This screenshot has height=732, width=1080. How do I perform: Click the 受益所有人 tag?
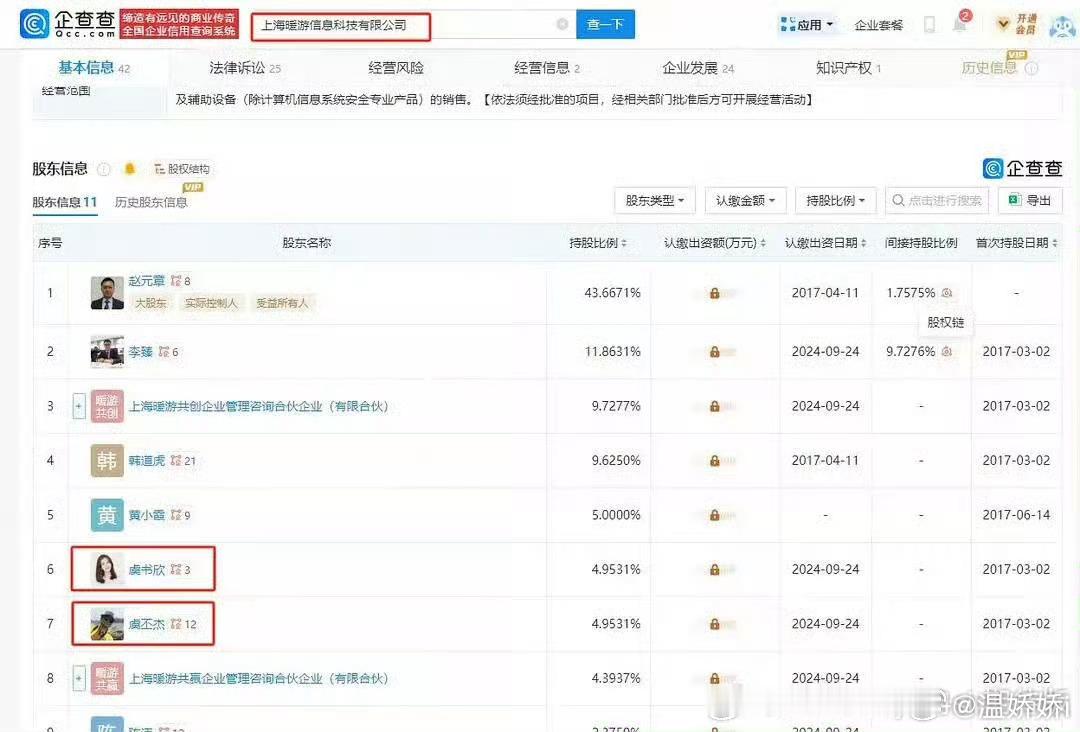tap(282, 303)
